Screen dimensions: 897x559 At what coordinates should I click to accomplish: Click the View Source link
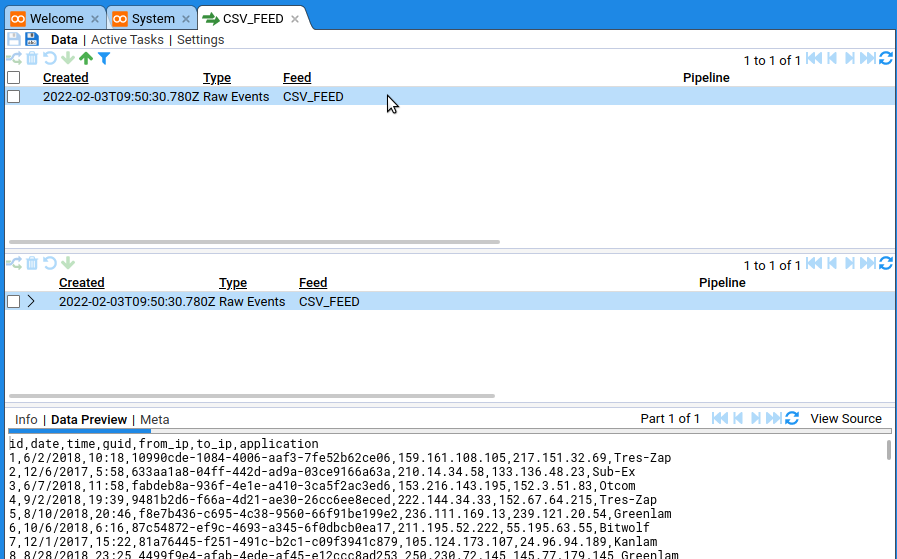tap(845, 419)
